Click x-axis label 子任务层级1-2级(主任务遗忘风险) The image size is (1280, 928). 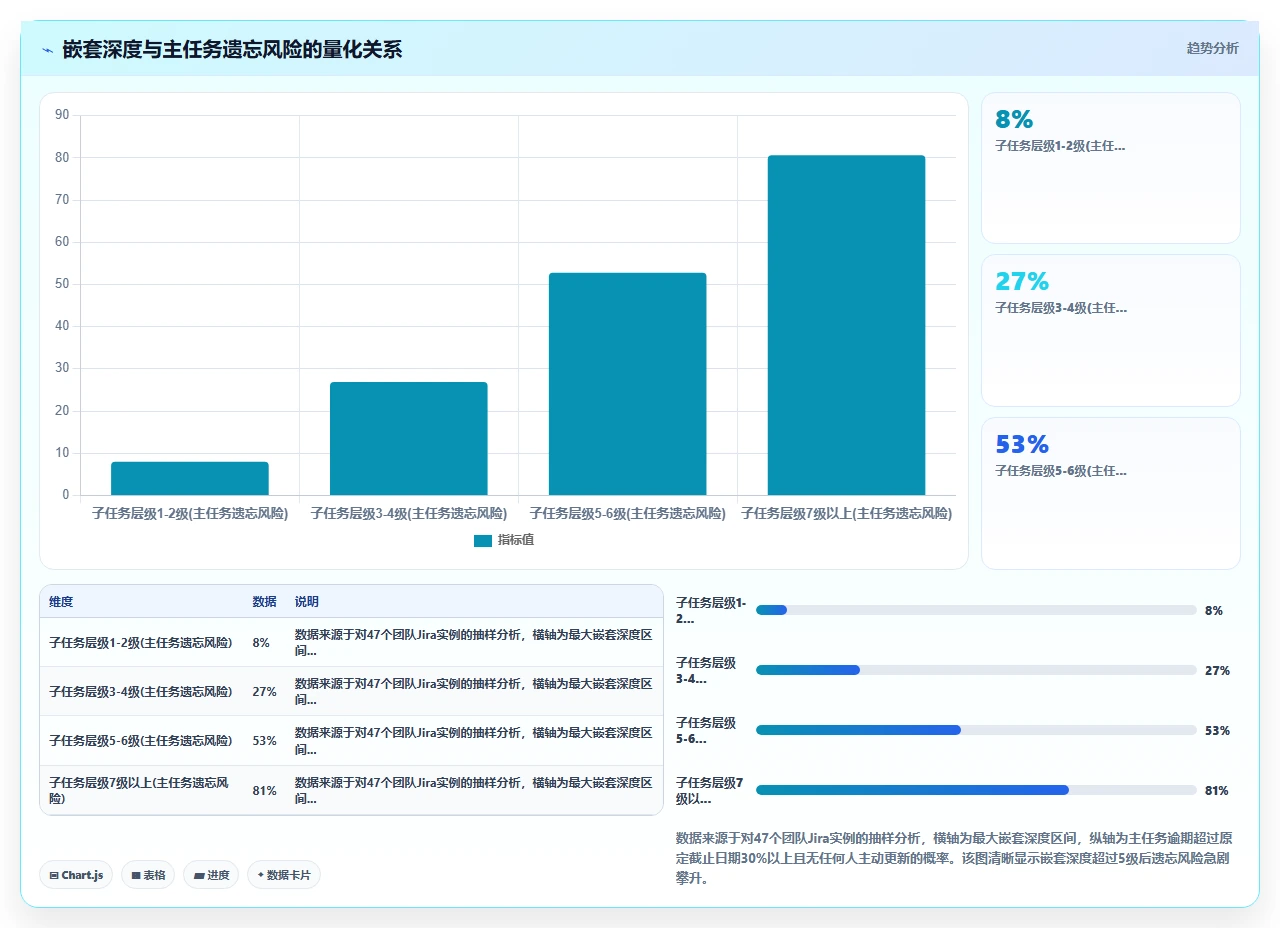pyautogui.click(x=190, y=513)
